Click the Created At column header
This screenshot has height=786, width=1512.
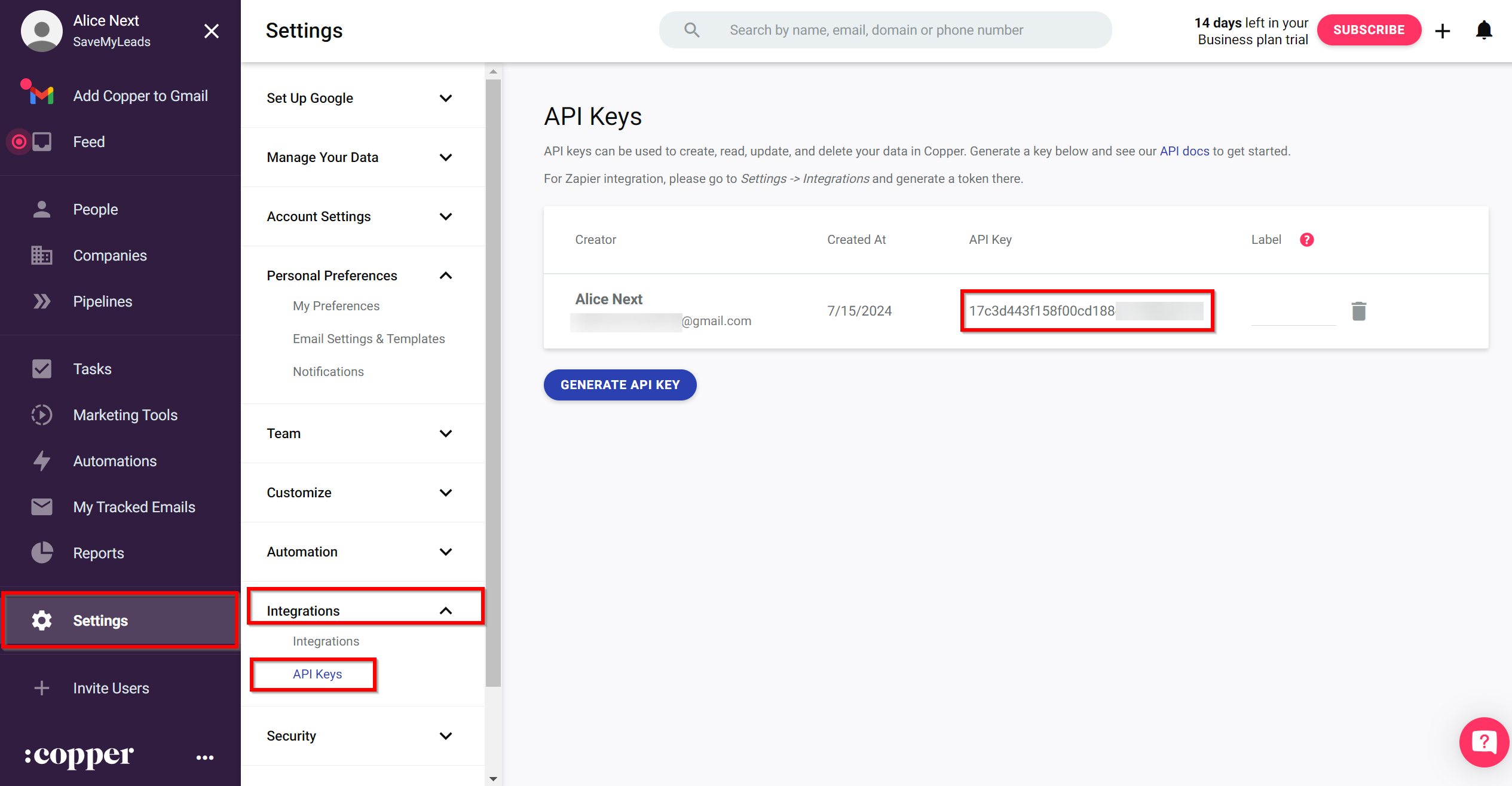point(856,240)
